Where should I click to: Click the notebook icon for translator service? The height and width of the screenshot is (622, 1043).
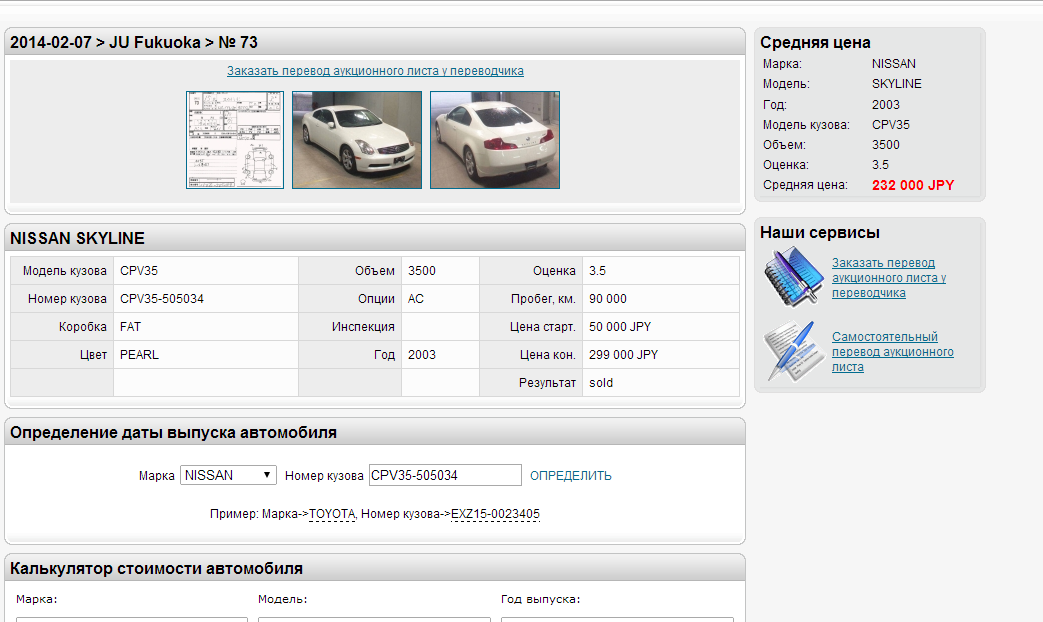(x=793, y=277)
